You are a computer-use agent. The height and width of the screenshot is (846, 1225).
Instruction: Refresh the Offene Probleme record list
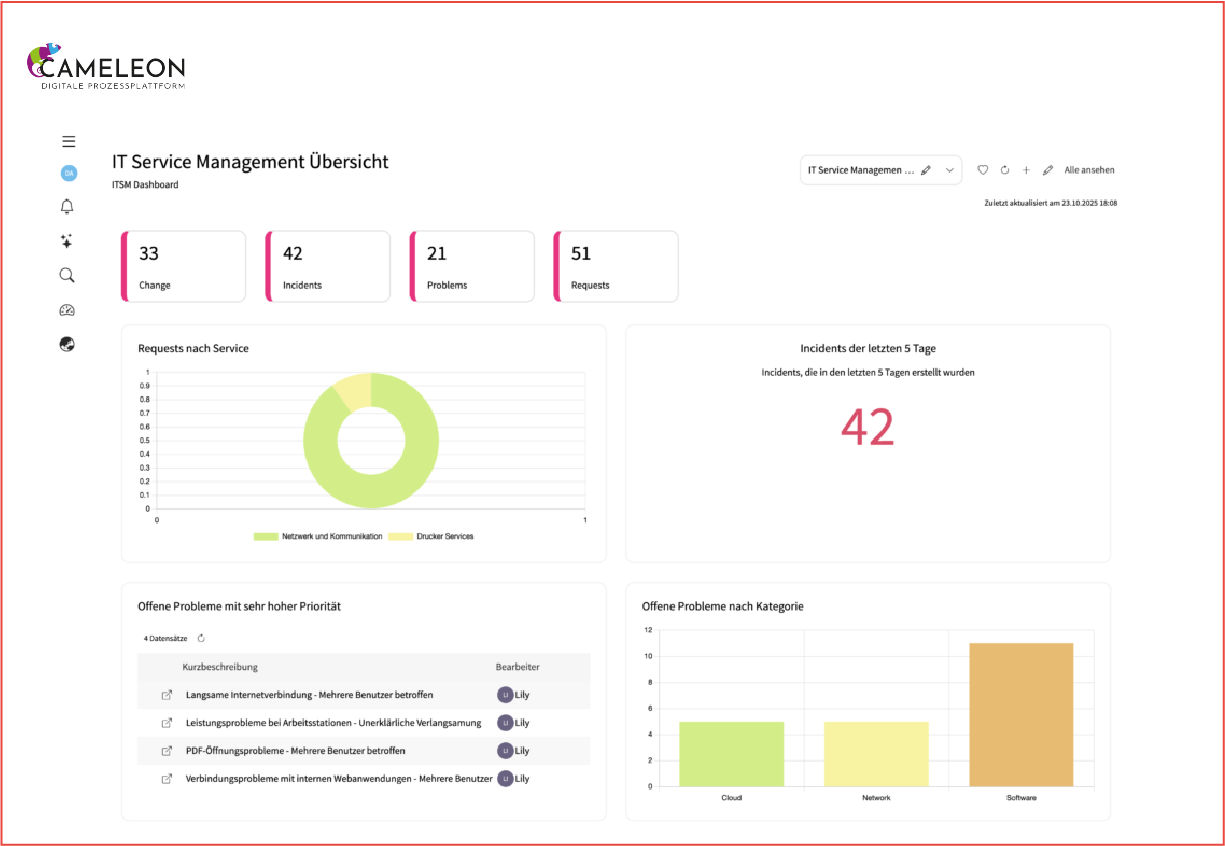click(201, 638)
